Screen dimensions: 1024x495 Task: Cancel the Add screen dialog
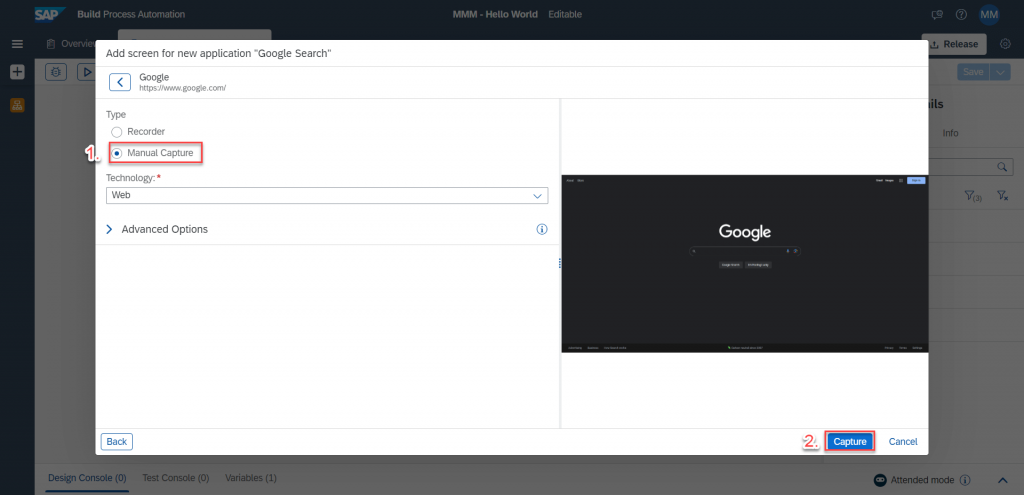(x=903, y=441)
